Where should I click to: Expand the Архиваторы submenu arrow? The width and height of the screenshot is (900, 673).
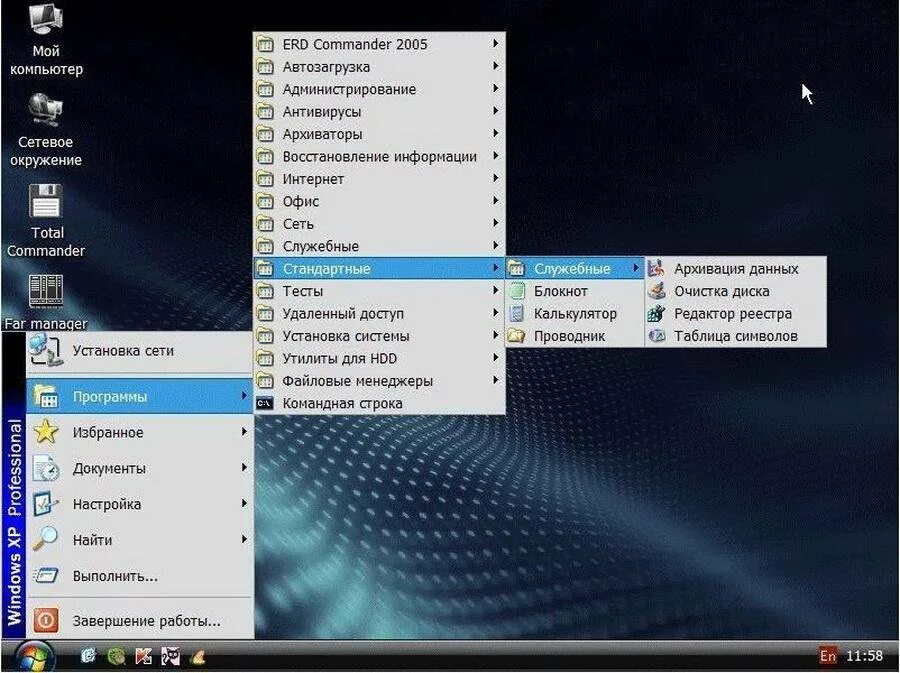point(495,133)
